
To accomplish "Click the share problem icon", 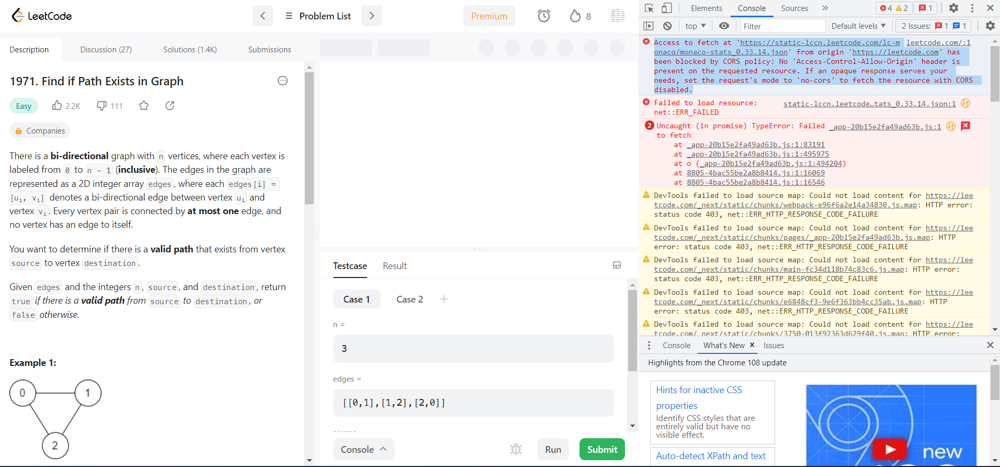I will (170, 105).
